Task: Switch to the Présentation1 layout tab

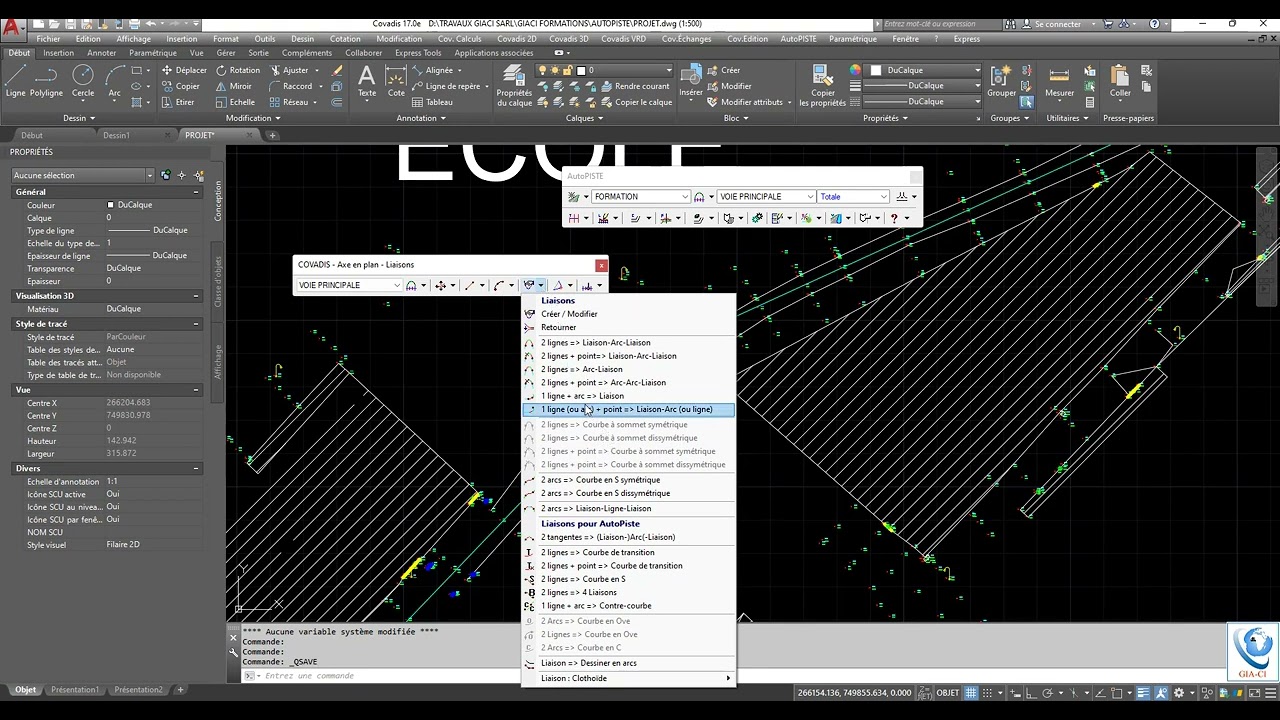Action: click(x=75, y=690)
